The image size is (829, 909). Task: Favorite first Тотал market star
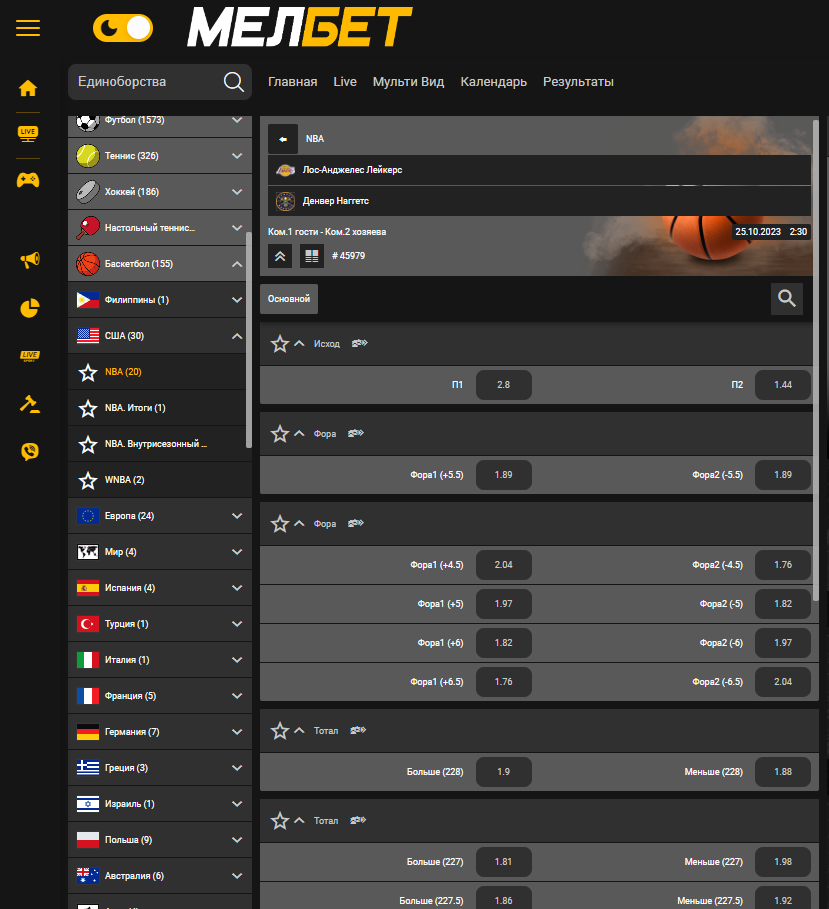click(x=280, y=730)
